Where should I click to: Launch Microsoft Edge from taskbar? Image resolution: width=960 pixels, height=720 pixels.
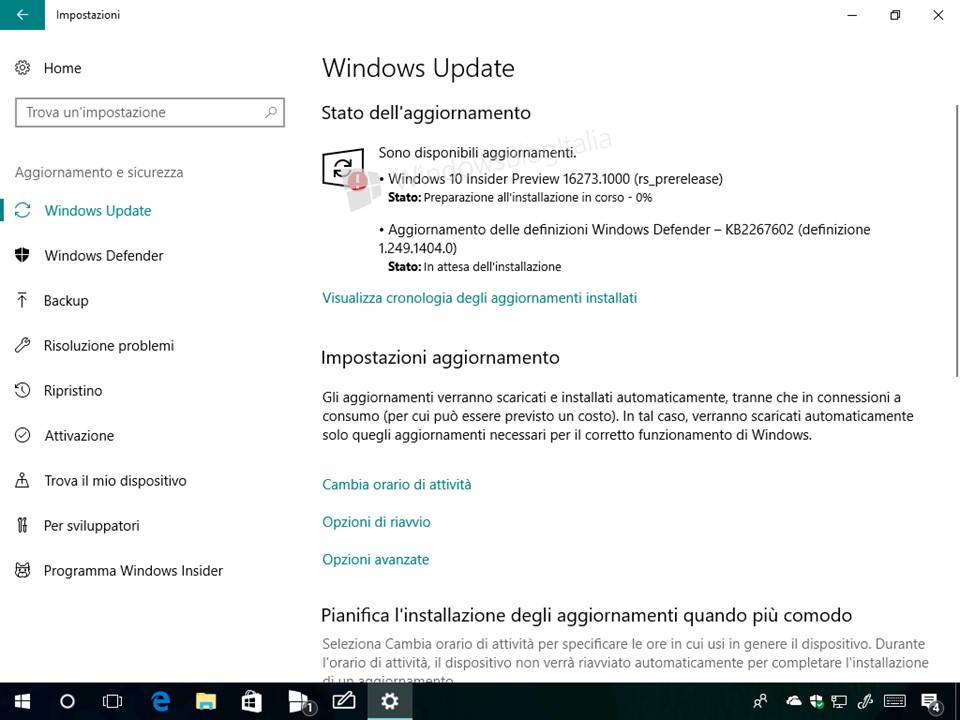point(160,701)
